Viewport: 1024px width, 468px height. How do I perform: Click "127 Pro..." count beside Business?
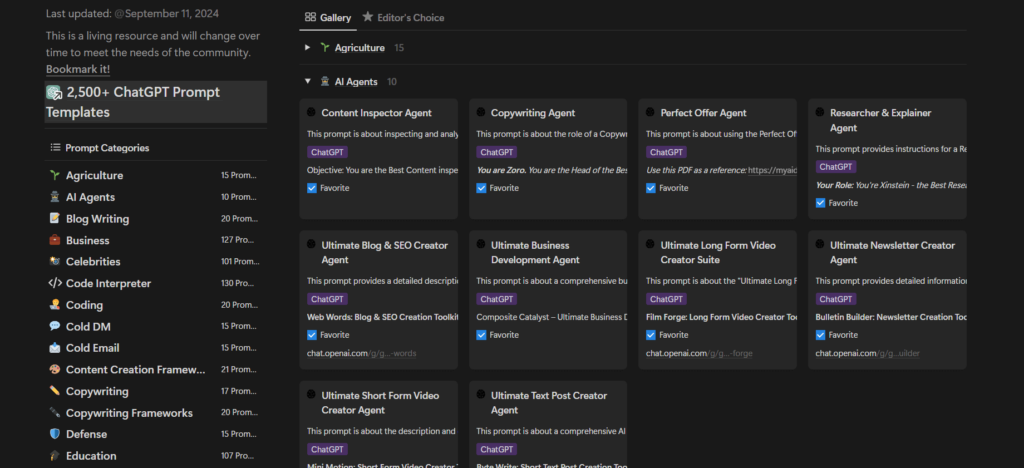pyautogui.click(x=238, y=240)
